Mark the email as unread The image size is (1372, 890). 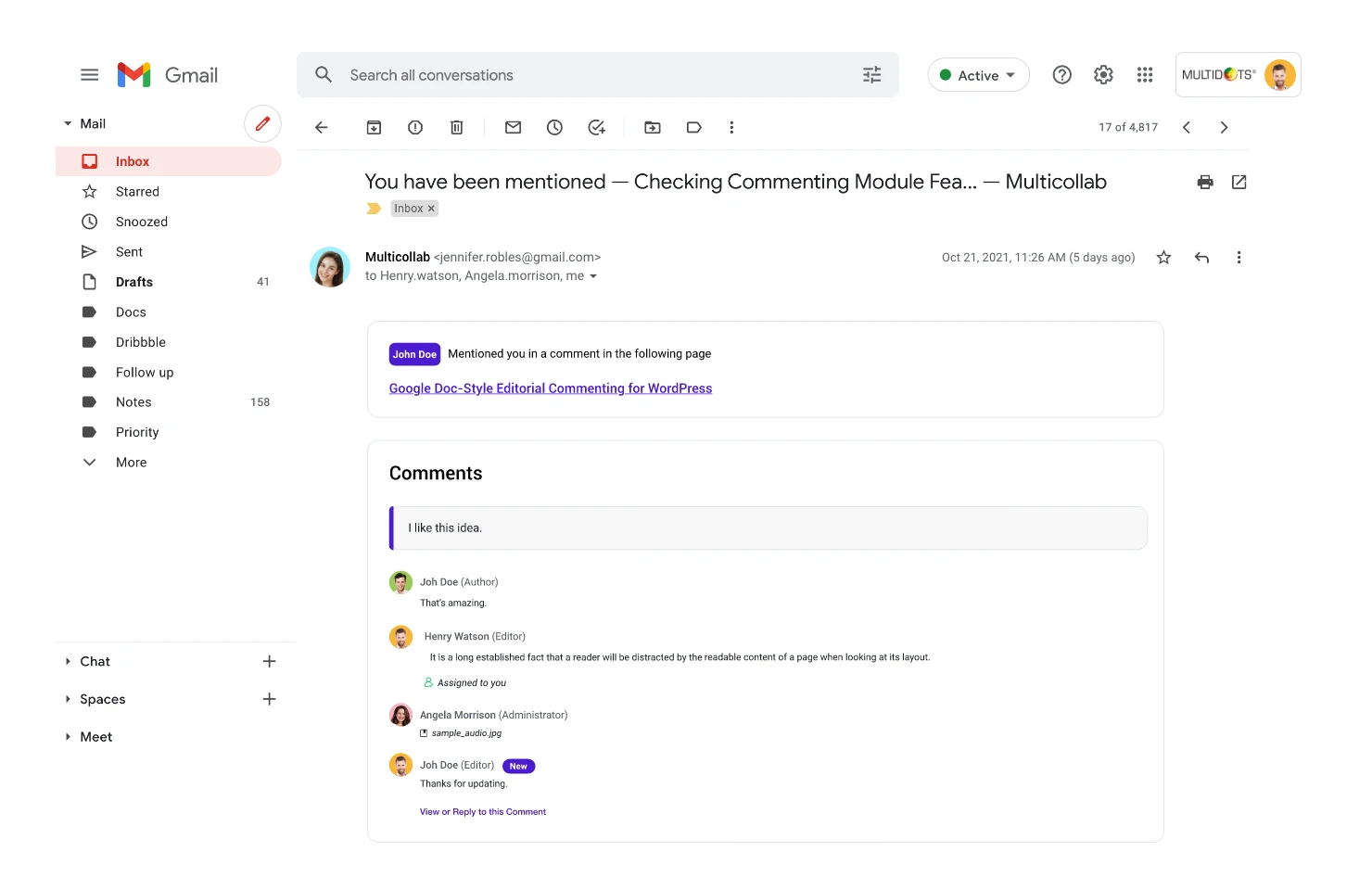coord(513,128)
